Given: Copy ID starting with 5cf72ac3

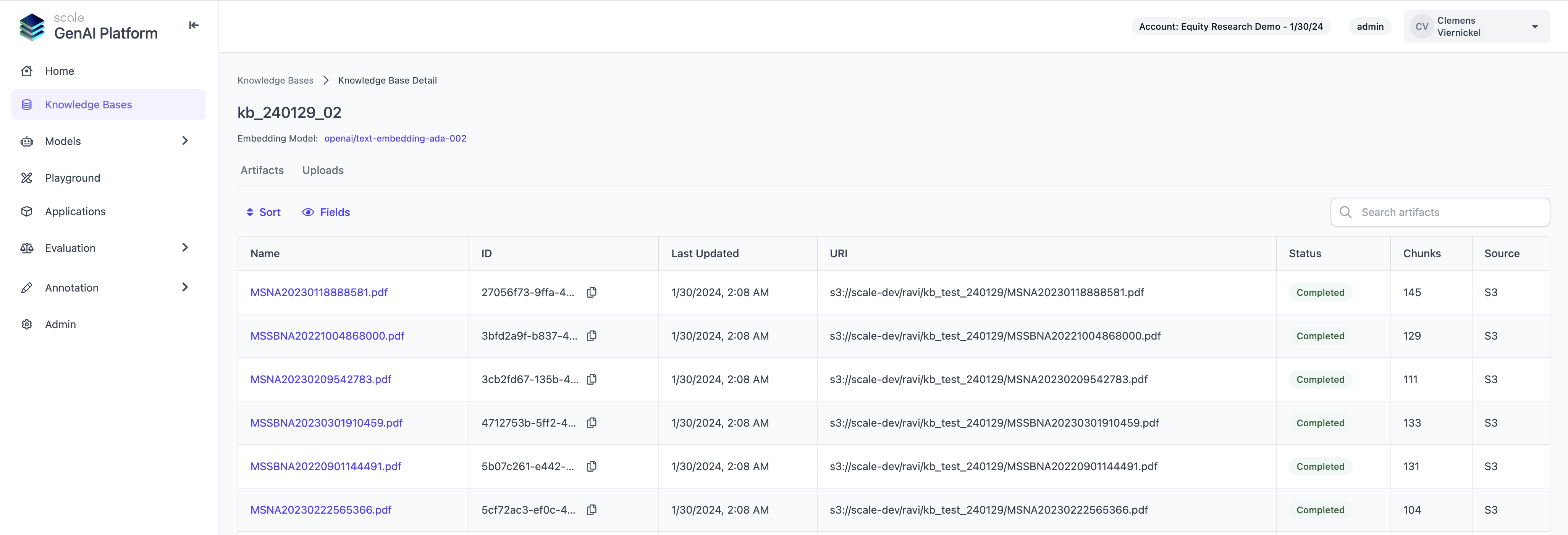Looking at the screenshot, I should (591, 510).
